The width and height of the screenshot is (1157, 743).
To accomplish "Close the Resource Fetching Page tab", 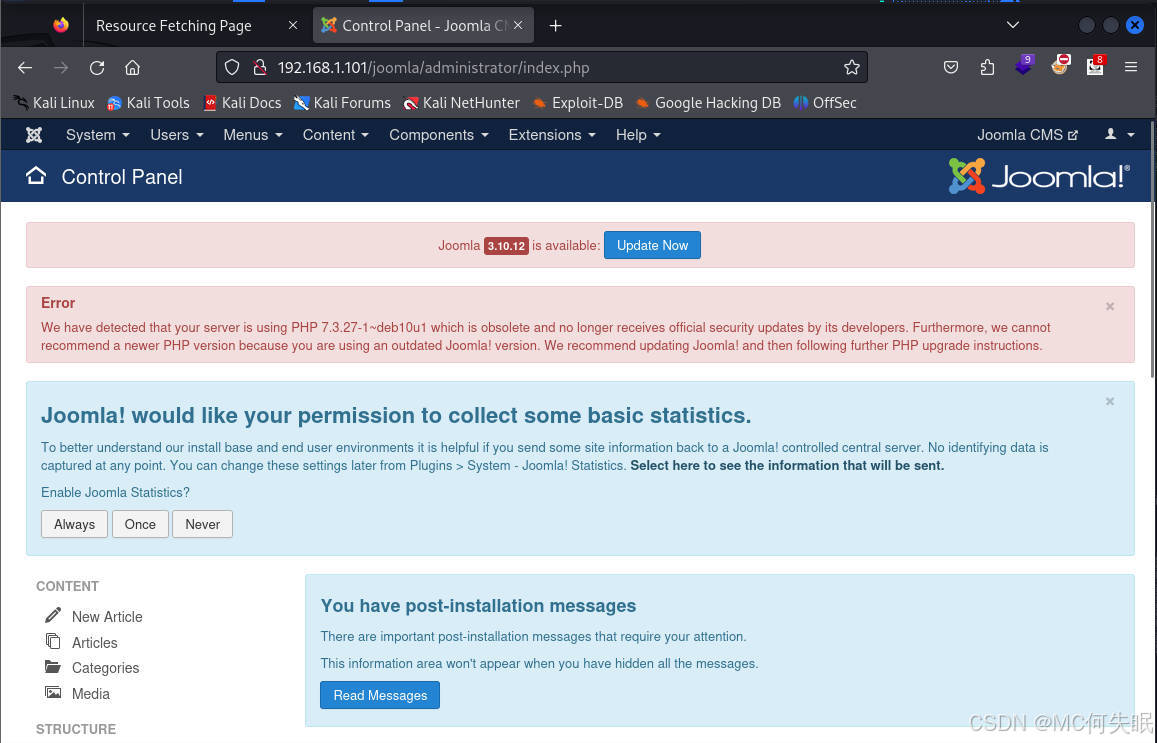I will pyautogui.click(x=293, y=25).
